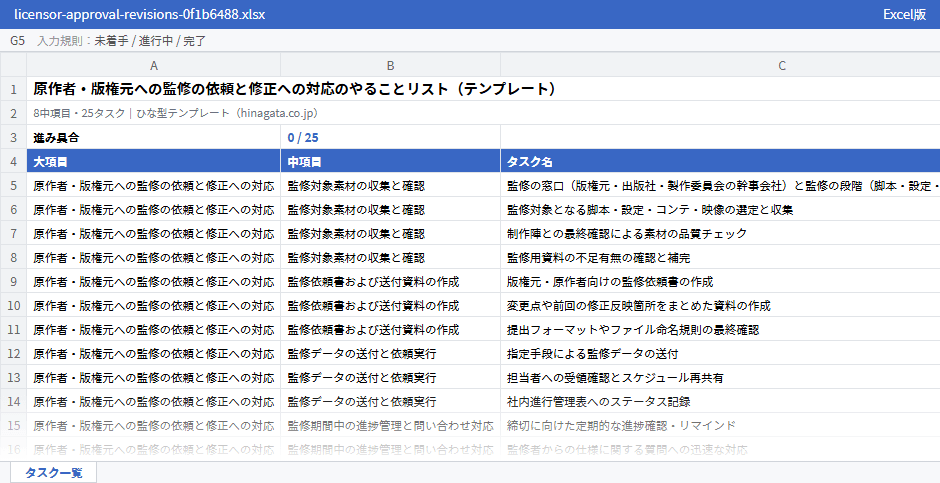Click the タスク名 header cell

[x=721, y=162]
